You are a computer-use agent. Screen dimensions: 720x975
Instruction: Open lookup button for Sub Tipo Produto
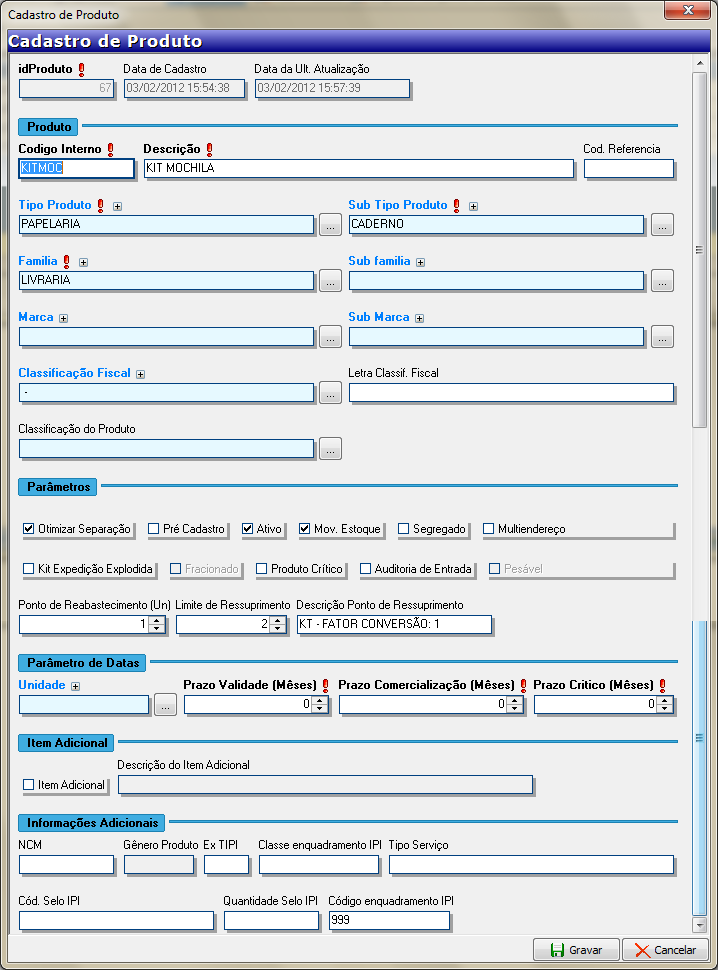(663, 225)
